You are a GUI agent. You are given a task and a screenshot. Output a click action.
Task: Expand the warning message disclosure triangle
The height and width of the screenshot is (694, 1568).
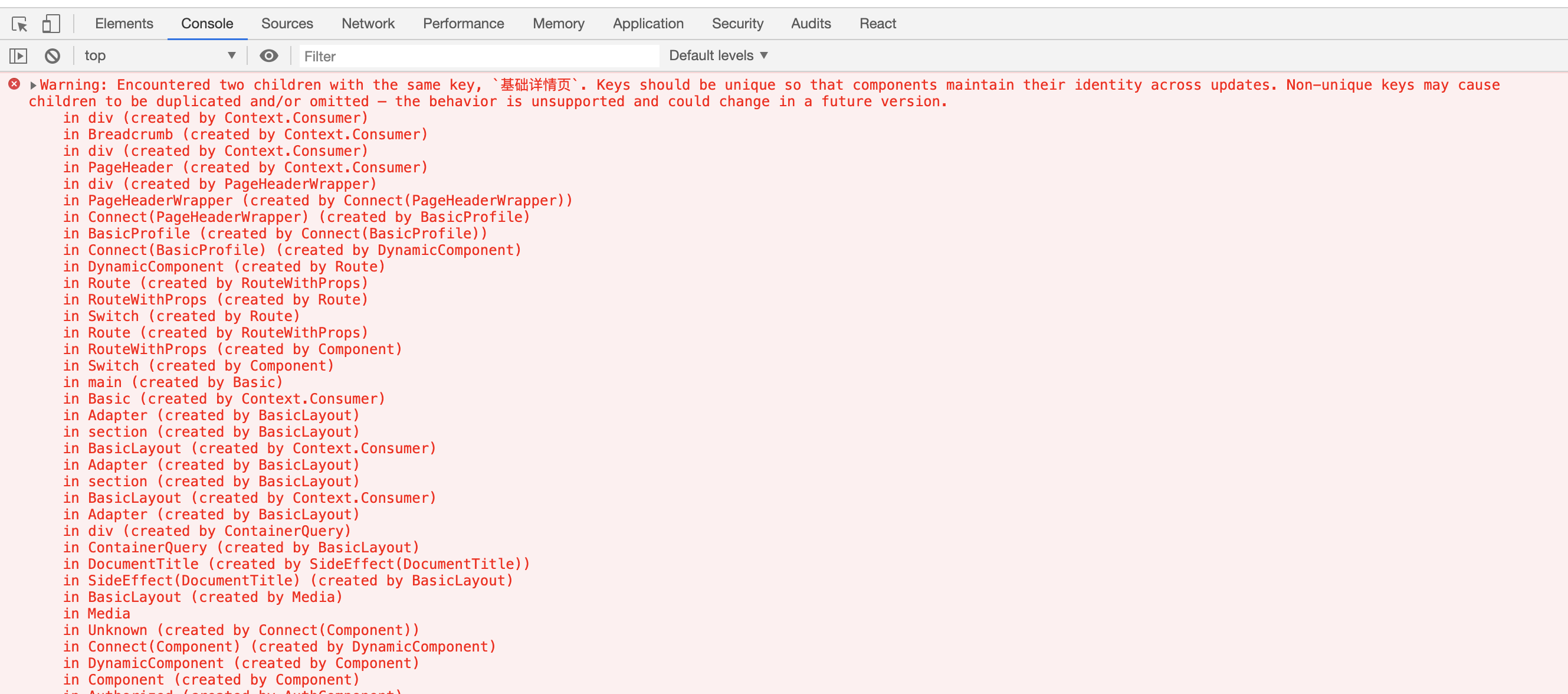(33, 85)
